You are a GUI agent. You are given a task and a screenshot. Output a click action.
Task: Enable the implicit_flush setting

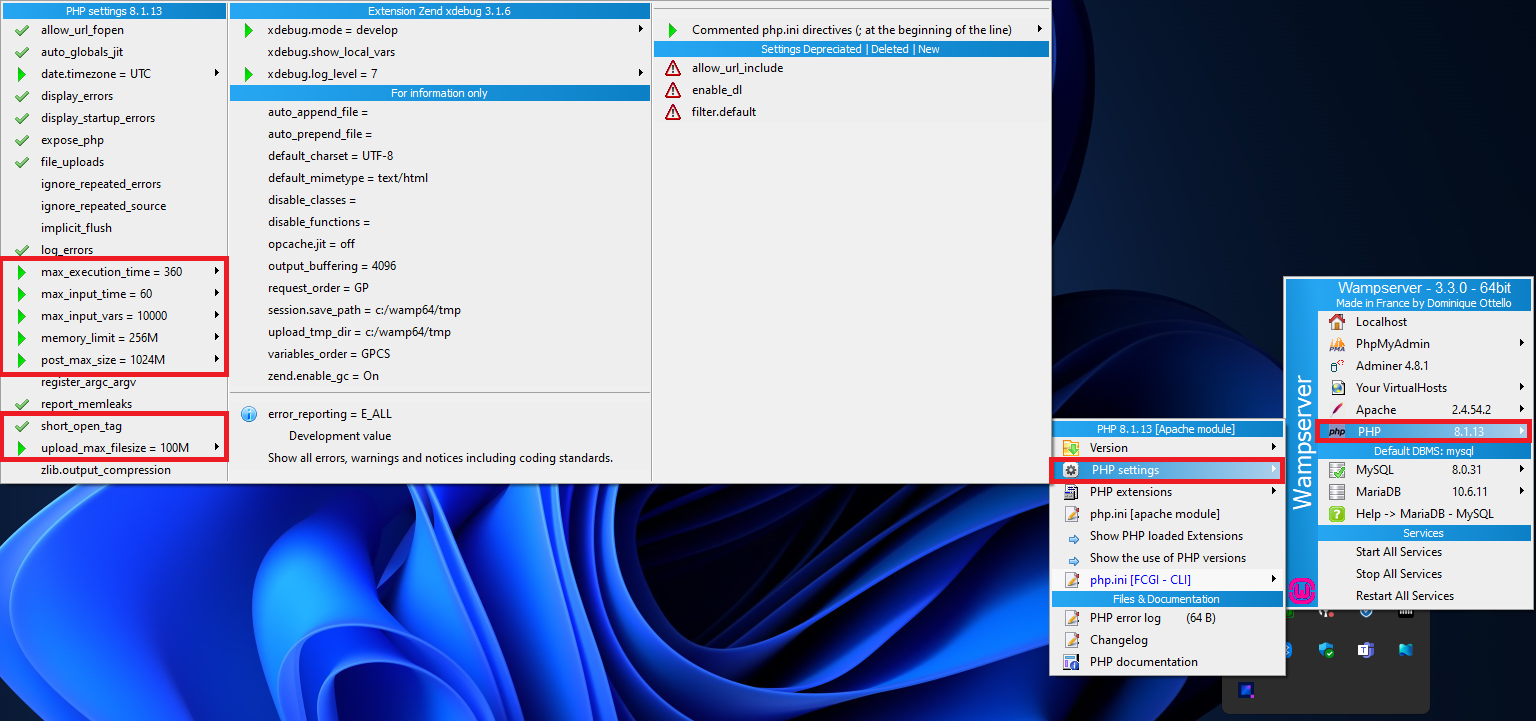(114, 228)
